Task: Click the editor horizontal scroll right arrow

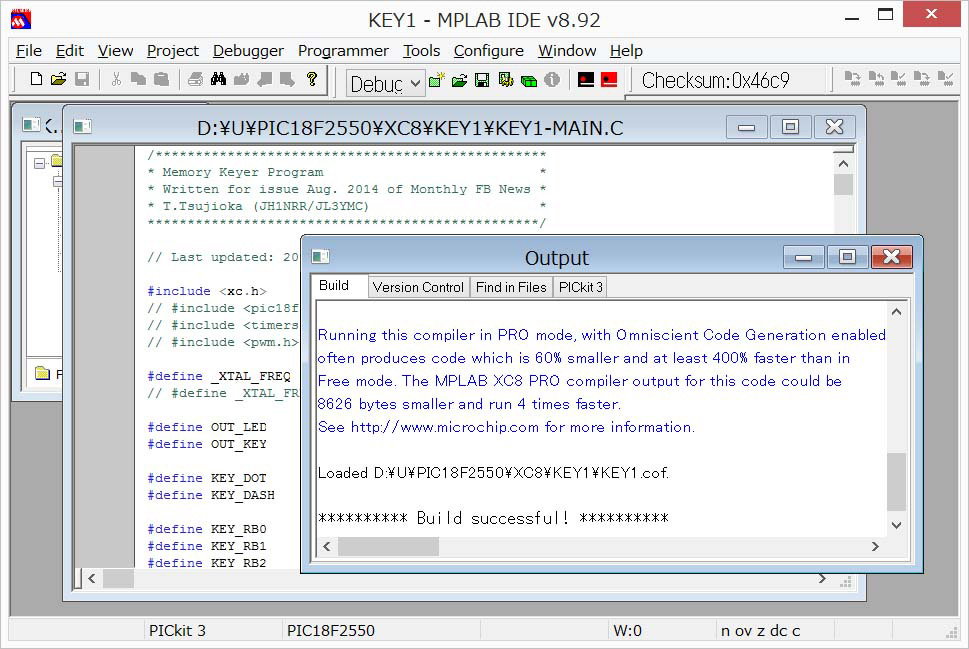Action: pos(822,579)
